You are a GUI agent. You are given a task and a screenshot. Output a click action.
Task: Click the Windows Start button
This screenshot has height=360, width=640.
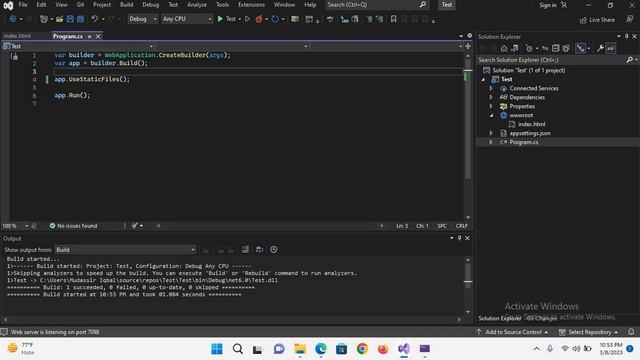click(x=217, y=349)
